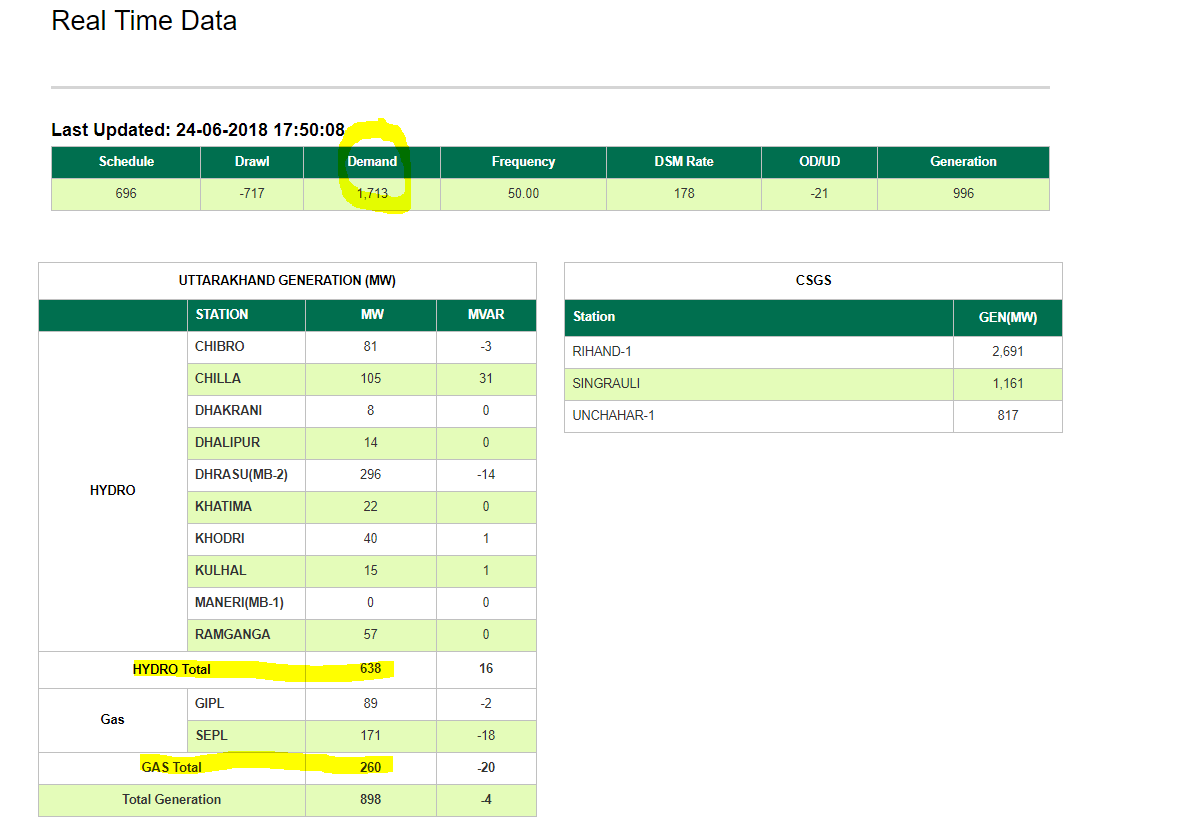Select the Generation value 996
Screen dimensions: 1187x839
tap(963, 194)
